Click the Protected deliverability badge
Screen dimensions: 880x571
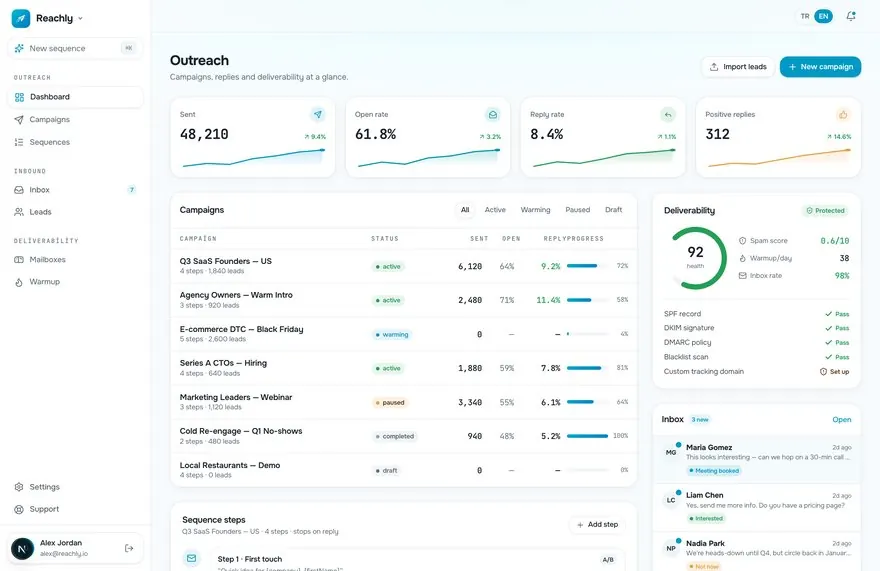click(826, 211)
